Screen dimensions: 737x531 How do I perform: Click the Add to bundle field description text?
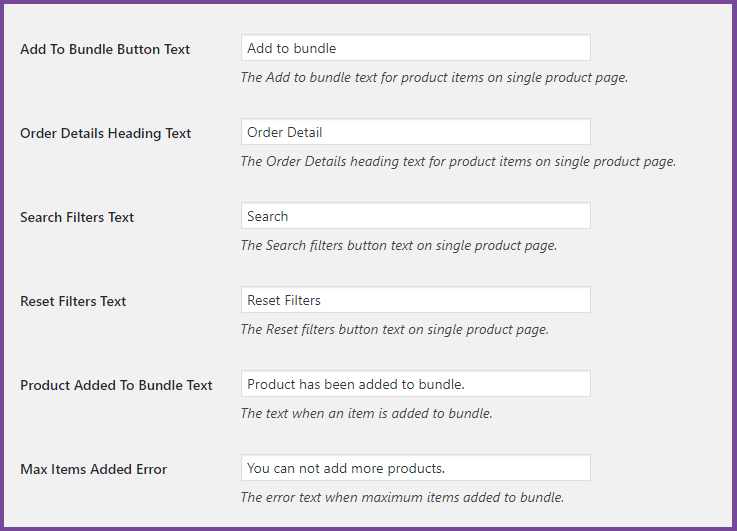434,77
